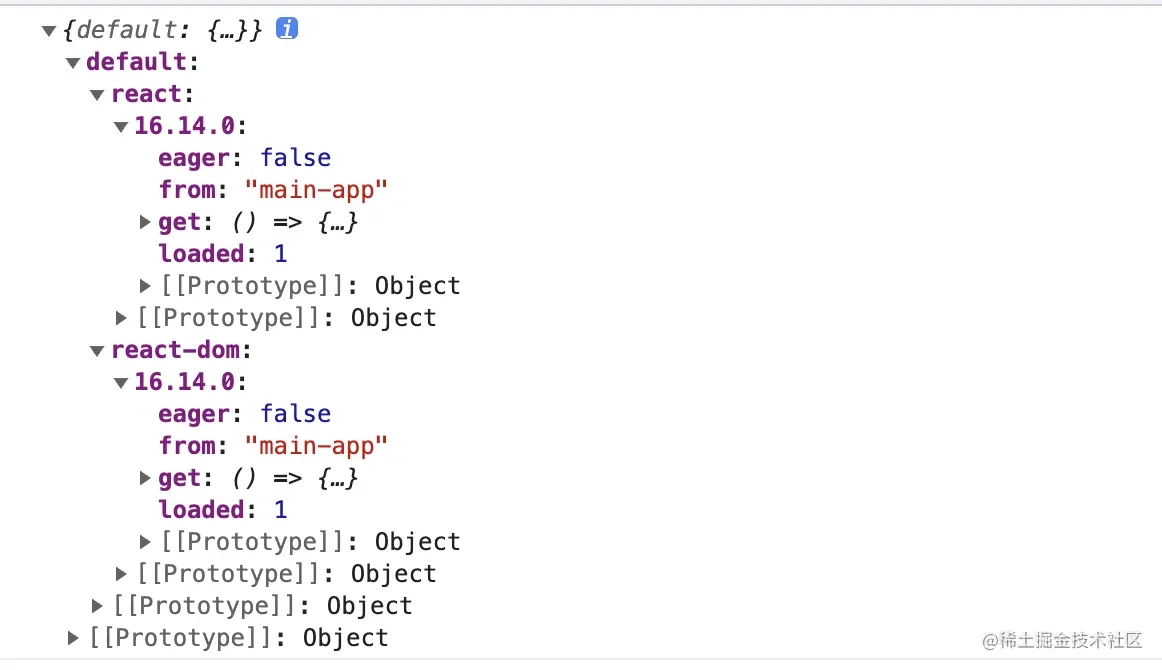Select the loaded: 1 value under react
The image size is (1162, 670).
(281, 254)
